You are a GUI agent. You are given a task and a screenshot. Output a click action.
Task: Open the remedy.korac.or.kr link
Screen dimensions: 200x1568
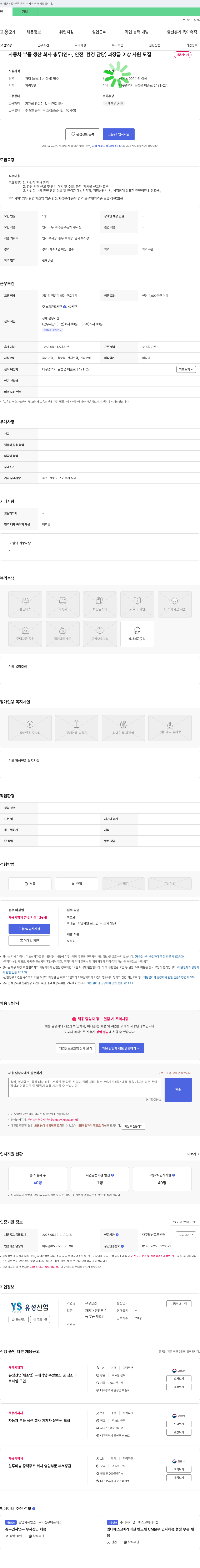coord(52,1120)
